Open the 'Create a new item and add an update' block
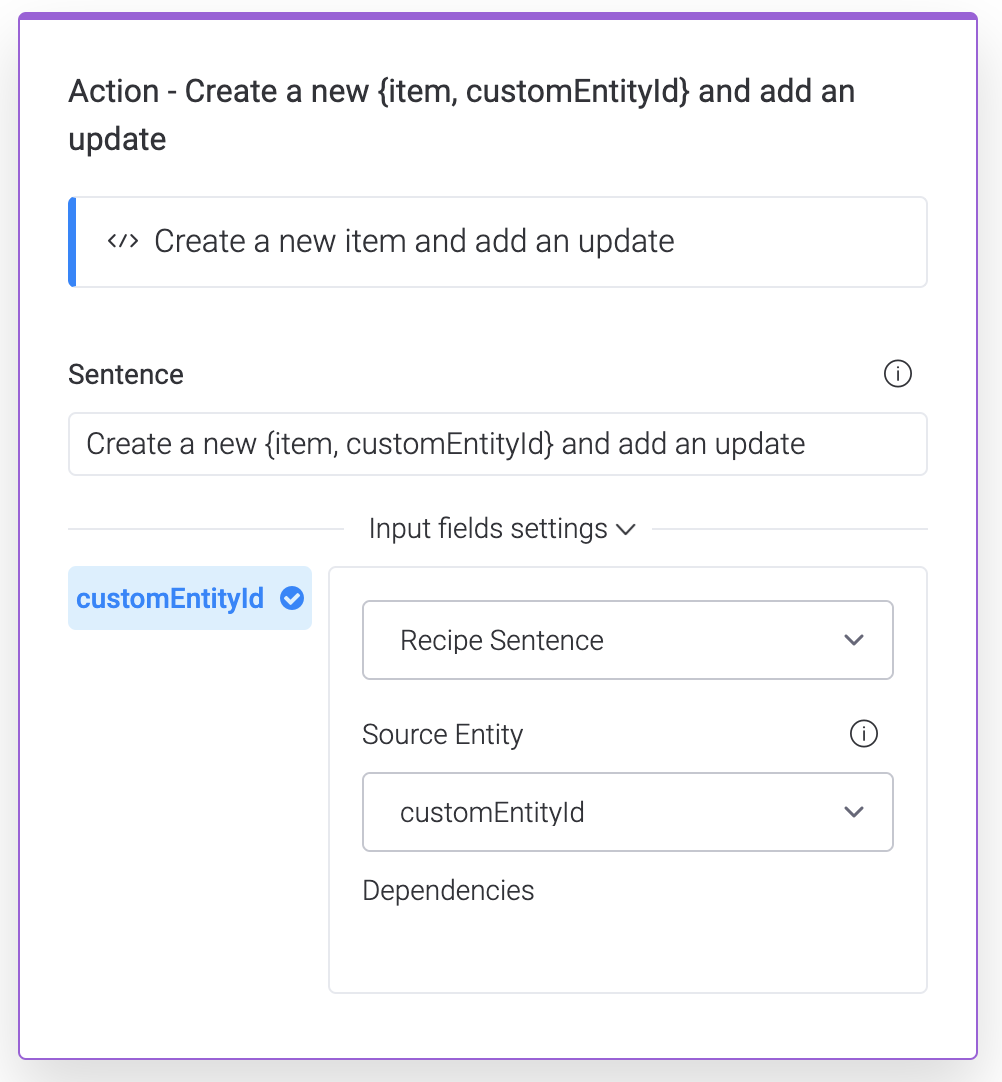The height and width of the screenshot is (1082, 1002). (500, 242)
